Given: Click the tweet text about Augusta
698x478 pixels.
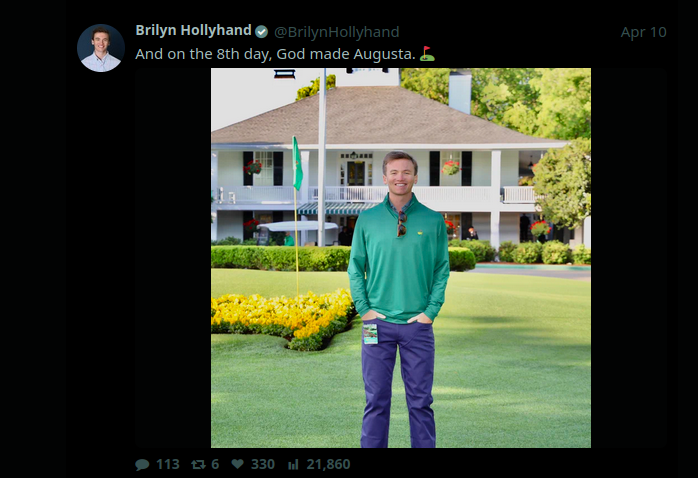Looking at the screenshot, I should pyautogui.click(x=275, y=54).
